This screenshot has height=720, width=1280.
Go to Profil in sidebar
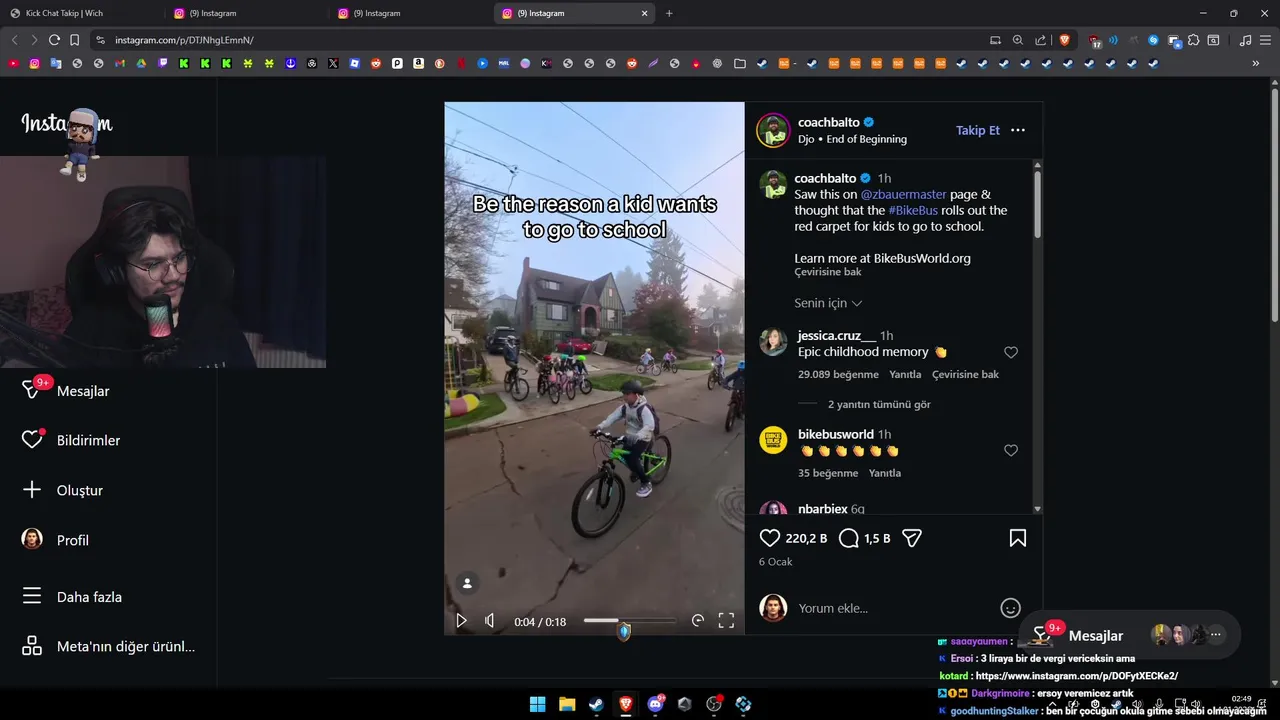[x=55, y=540]
